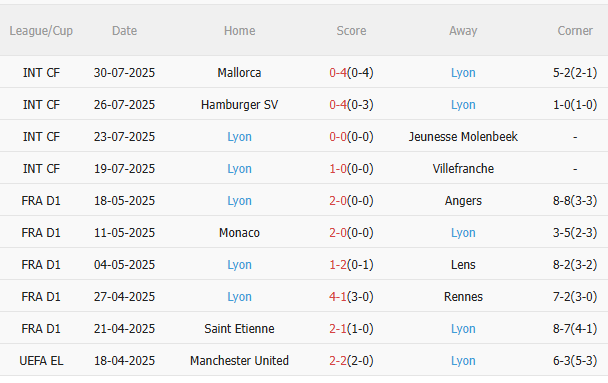This screenshot has width=608, height=383.
Task: Open corner stats 8-8(3-3) for Angers match
Action: 575,200
